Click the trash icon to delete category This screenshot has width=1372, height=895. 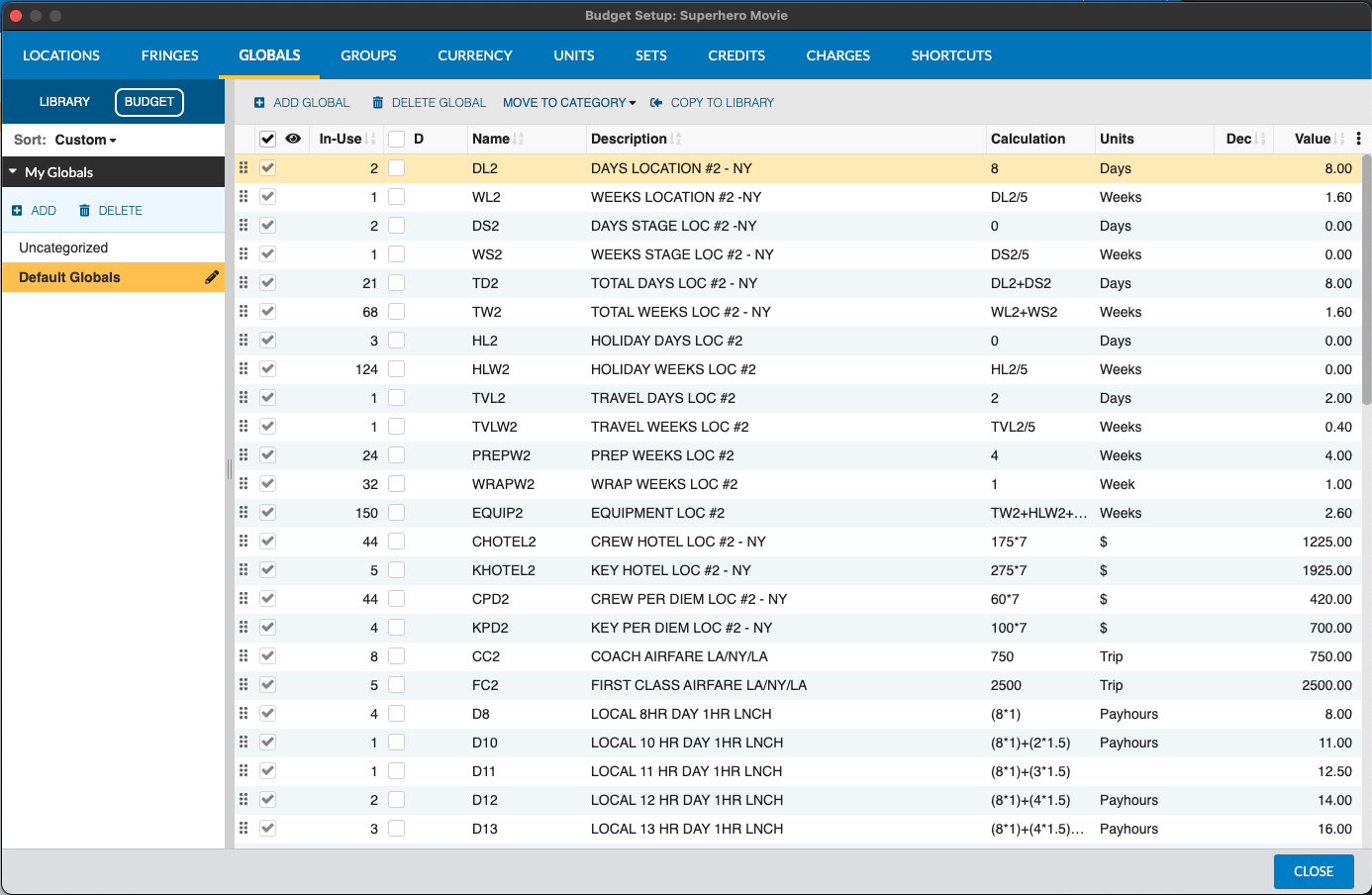84,211
